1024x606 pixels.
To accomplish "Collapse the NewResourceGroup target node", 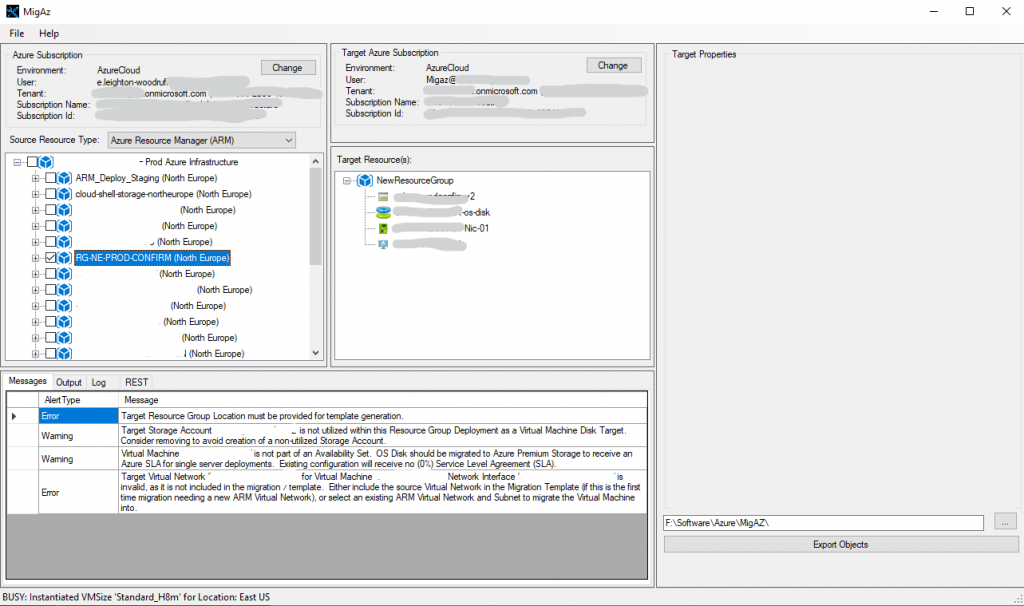I will coord(347,181).
